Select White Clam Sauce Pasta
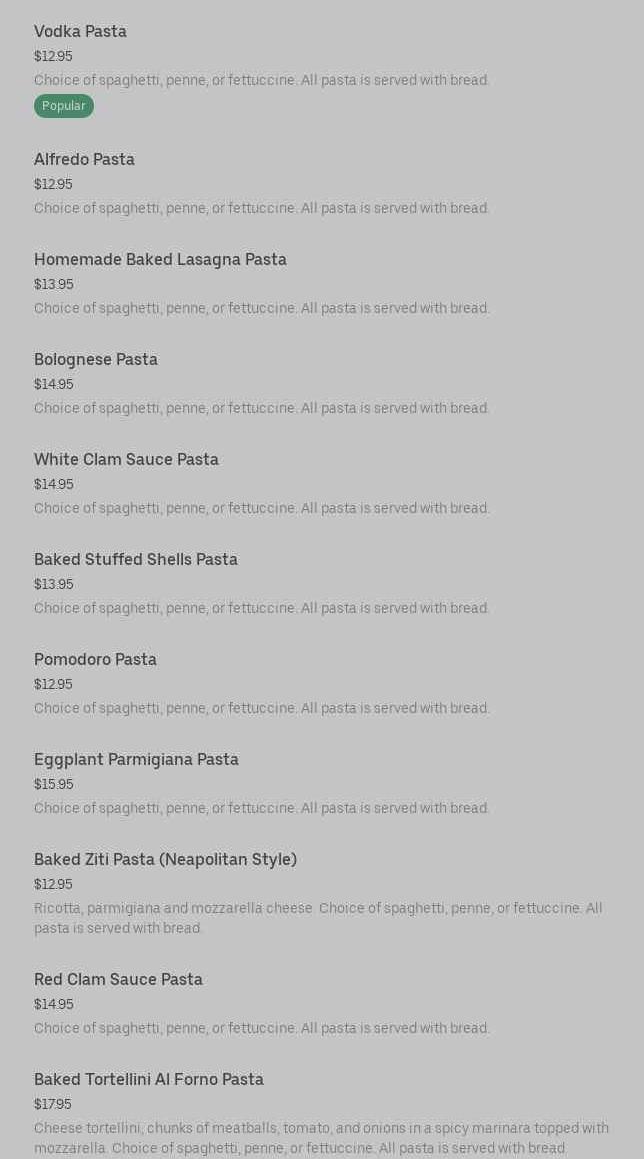The image size is (644, 1159). pos(126,460)
